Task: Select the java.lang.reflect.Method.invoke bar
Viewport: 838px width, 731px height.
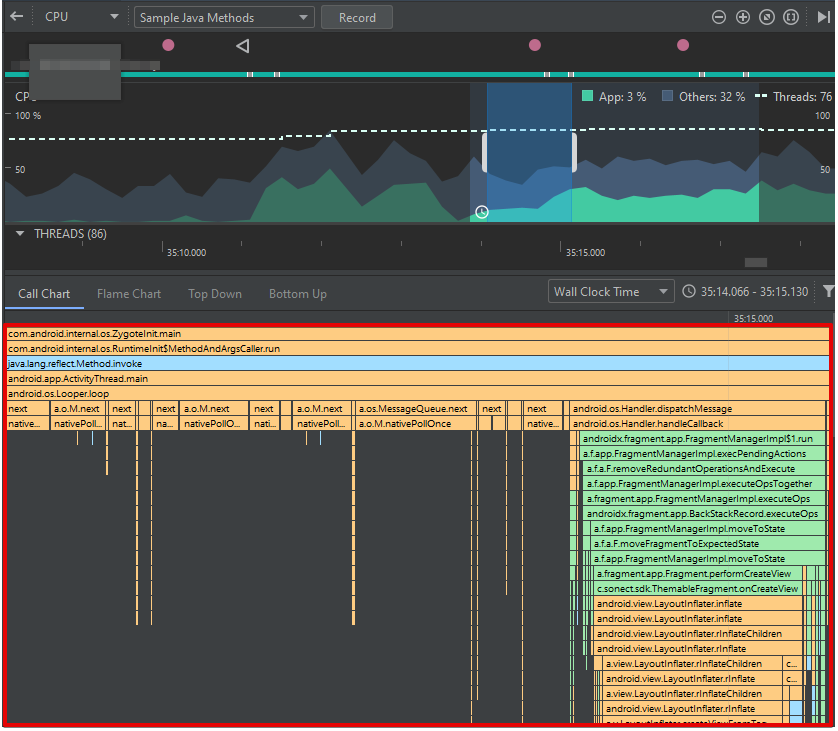Action: coord(418,364)
